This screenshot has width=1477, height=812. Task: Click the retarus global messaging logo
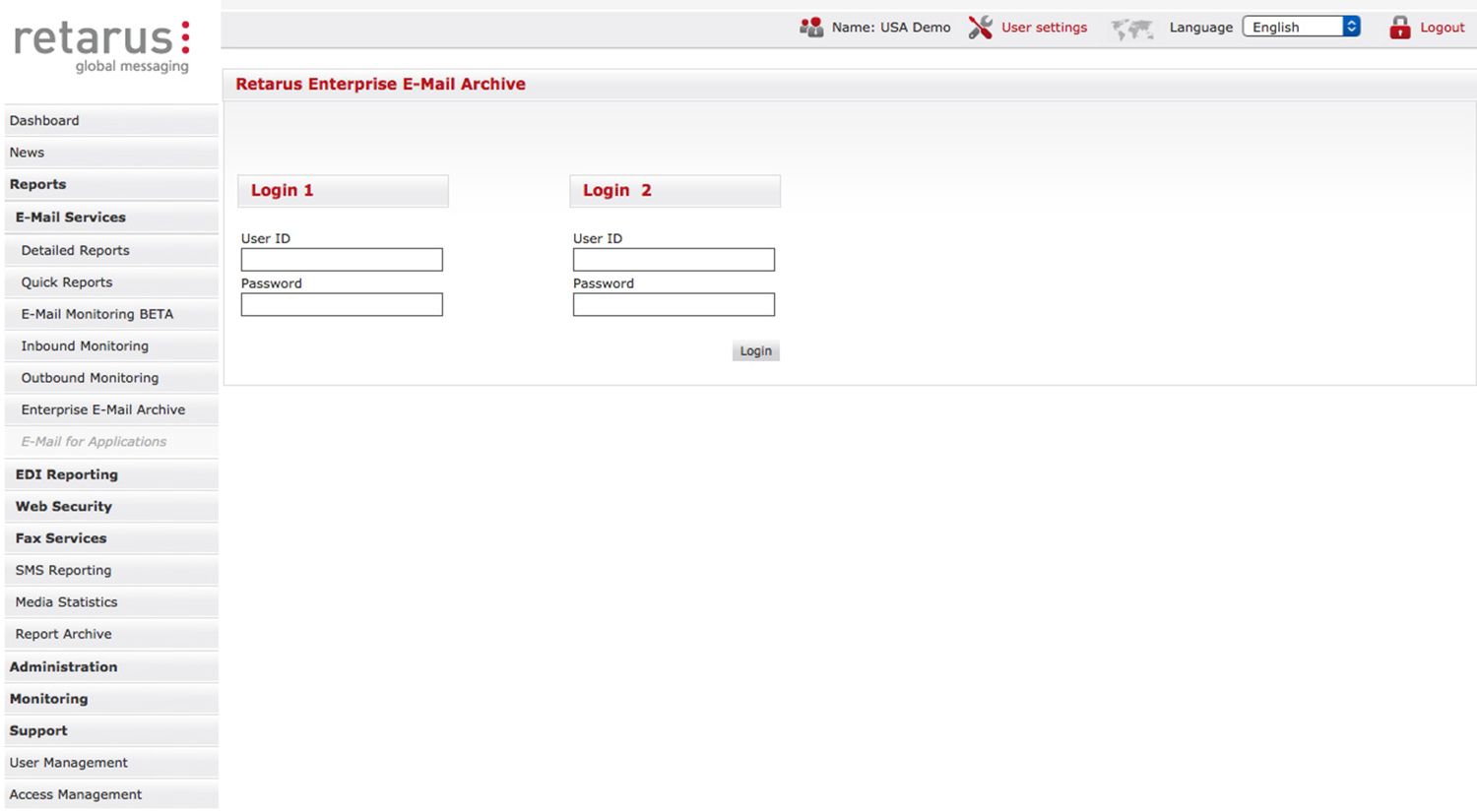102,46
